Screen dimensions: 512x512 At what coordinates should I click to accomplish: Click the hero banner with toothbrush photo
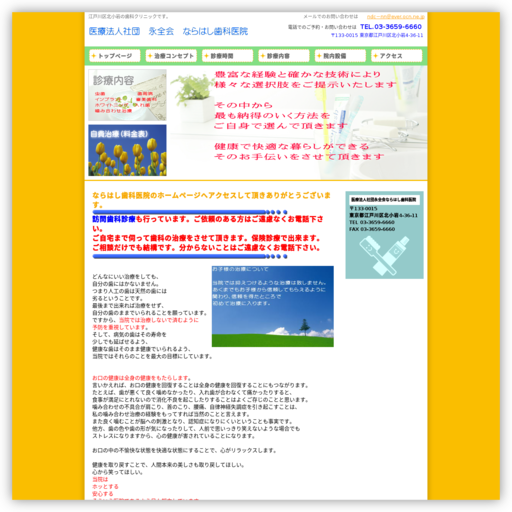pos(299,123)
